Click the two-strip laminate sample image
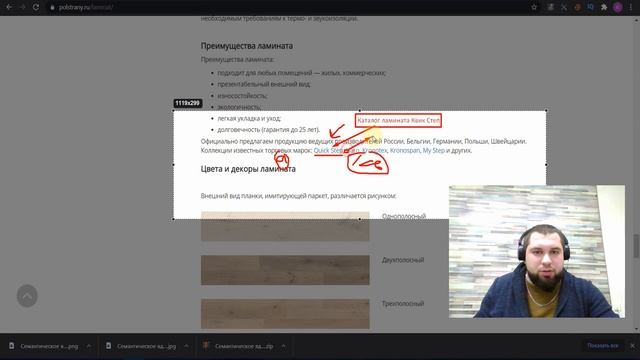This screenshot has width=640, height=360. click(x=285, y=270)
